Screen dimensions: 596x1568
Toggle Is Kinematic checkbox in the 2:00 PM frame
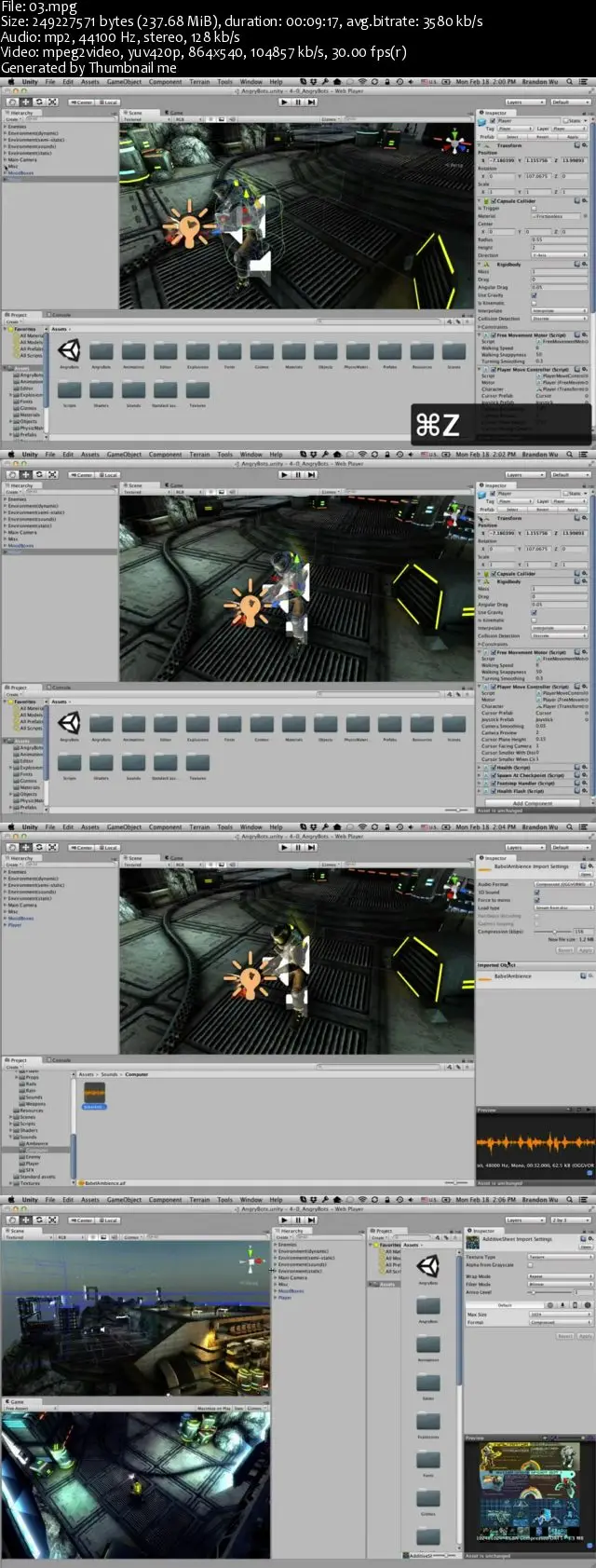pyautogui.click(x=534, y=303)
